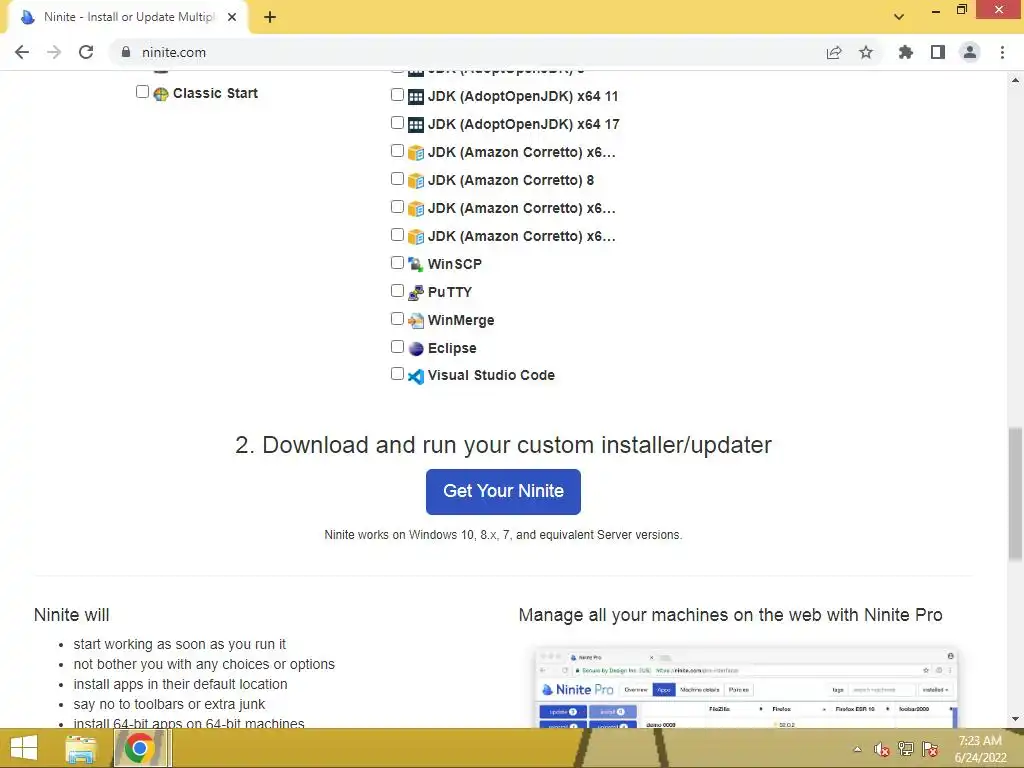Open the Windows Start button
This screenshot has width=1024, height=768.
(x=24, y=748)
